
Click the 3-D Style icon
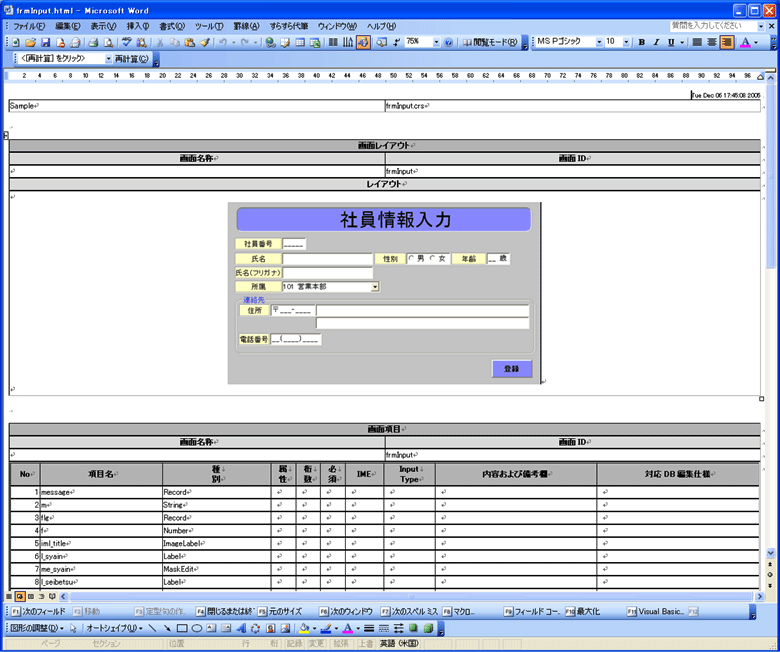coord(428,629)
